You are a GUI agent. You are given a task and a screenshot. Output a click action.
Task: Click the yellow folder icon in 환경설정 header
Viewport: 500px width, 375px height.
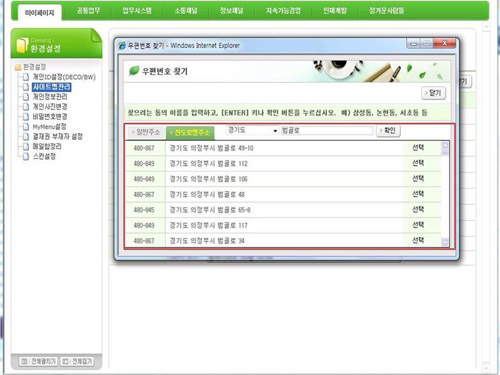[x=22, y=45]
